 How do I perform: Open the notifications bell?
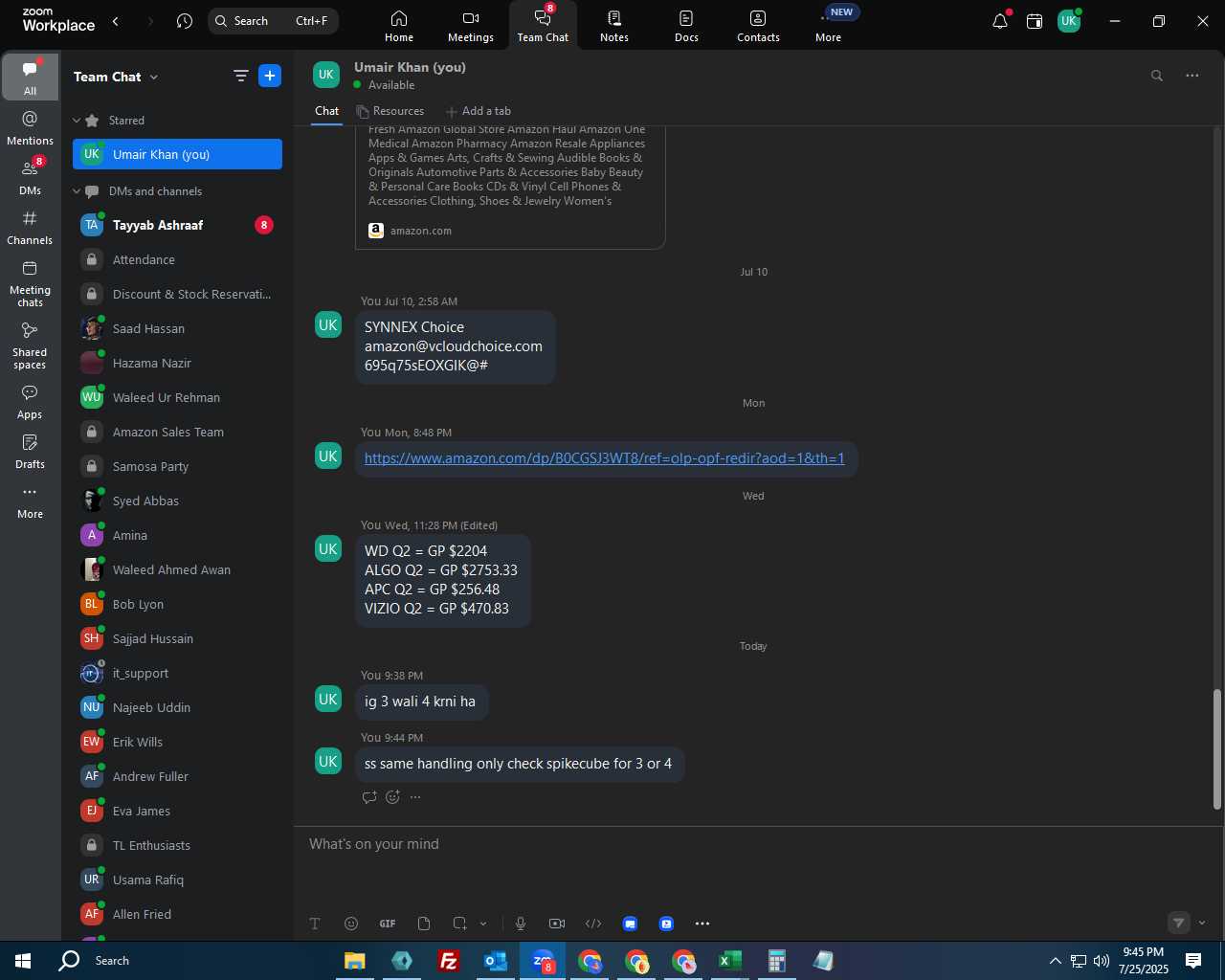point(1000,21)
